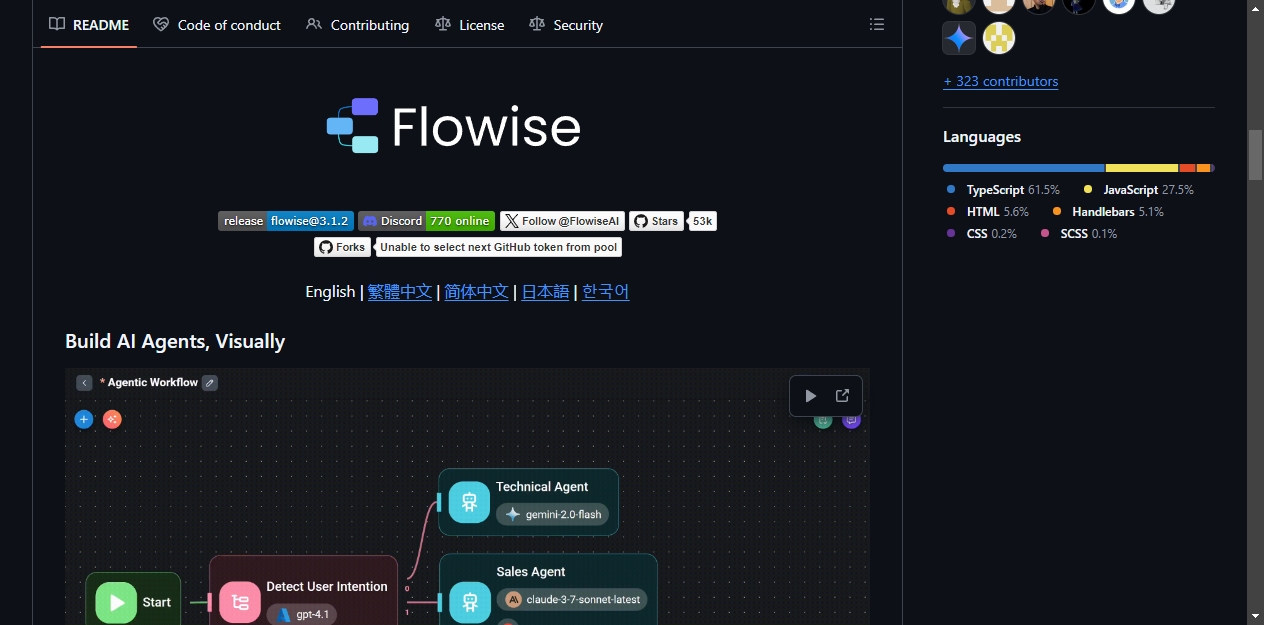1264x625 pixels.
Task: Click the blue TypeScript segment of language bar
Action: (1024, 168)
